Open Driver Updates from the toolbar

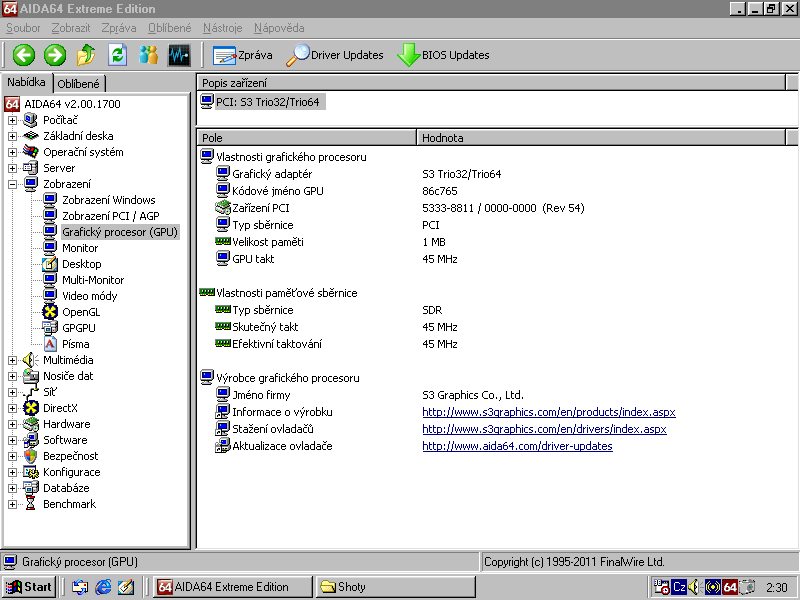[x=335, y=55]
